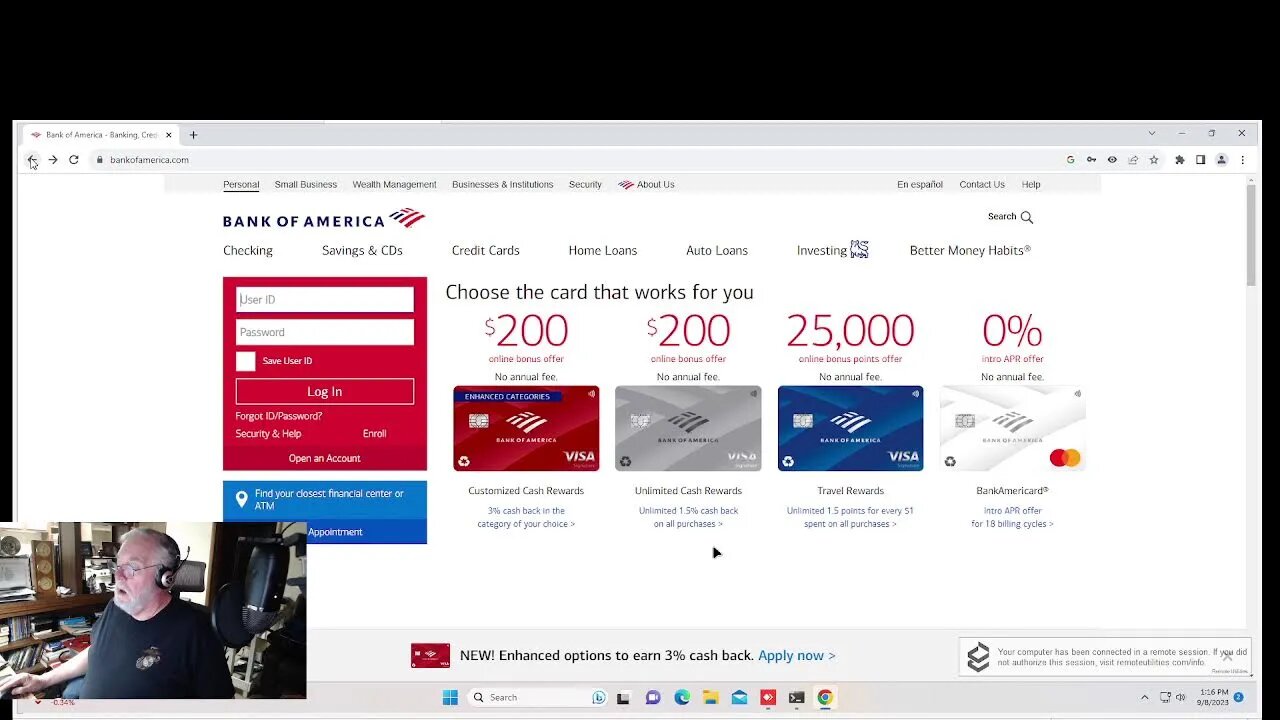Select the Personal tab

(x=241, y=185)
